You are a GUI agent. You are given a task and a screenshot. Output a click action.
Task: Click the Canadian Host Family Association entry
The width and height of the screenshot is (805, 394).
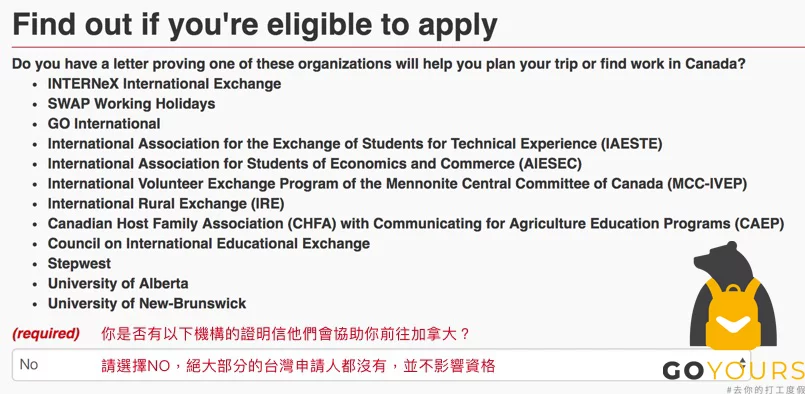point(416,224)
